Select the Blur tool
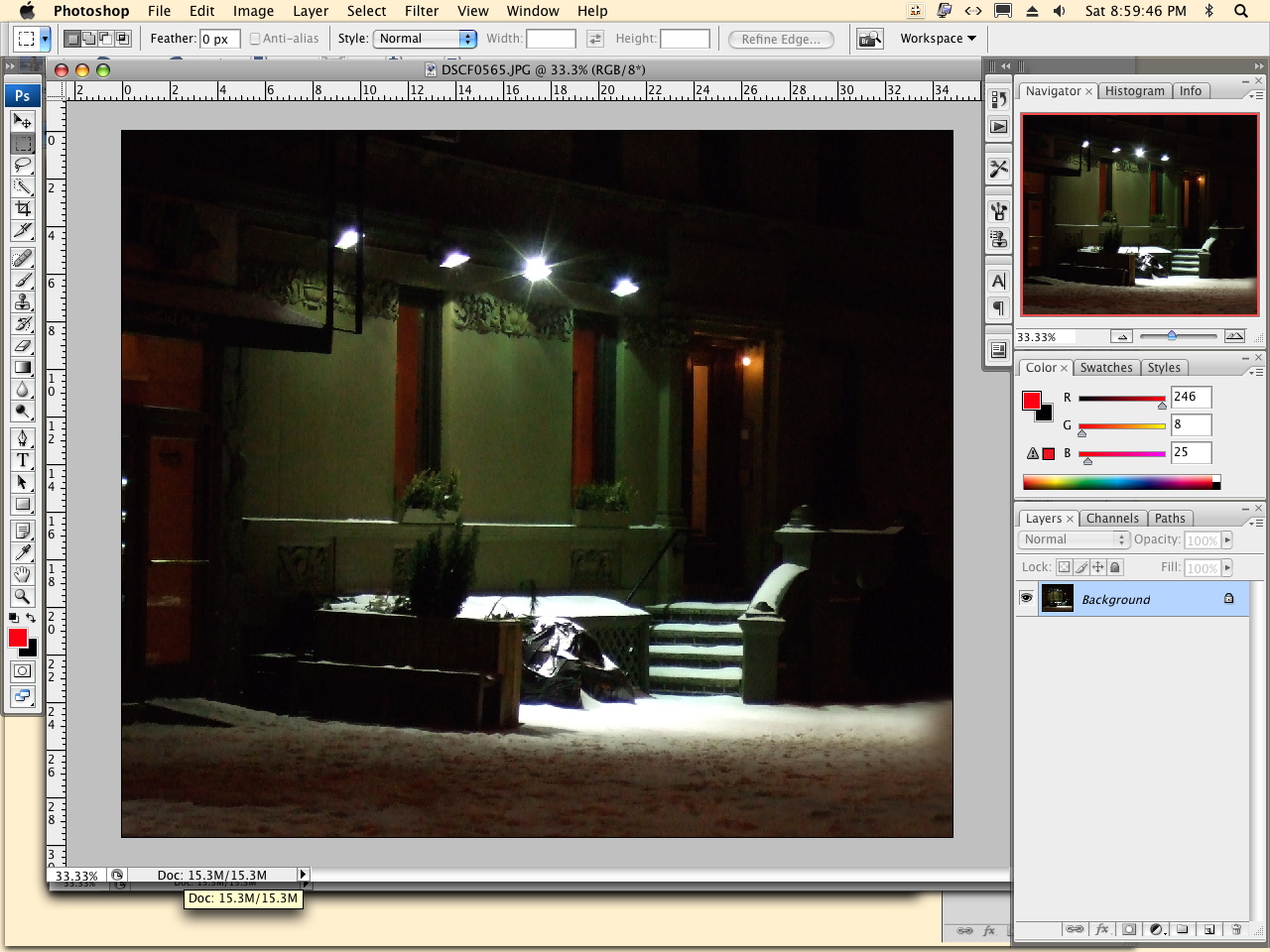This screenshot has height=952, width=1270. (x=22, y=389)
